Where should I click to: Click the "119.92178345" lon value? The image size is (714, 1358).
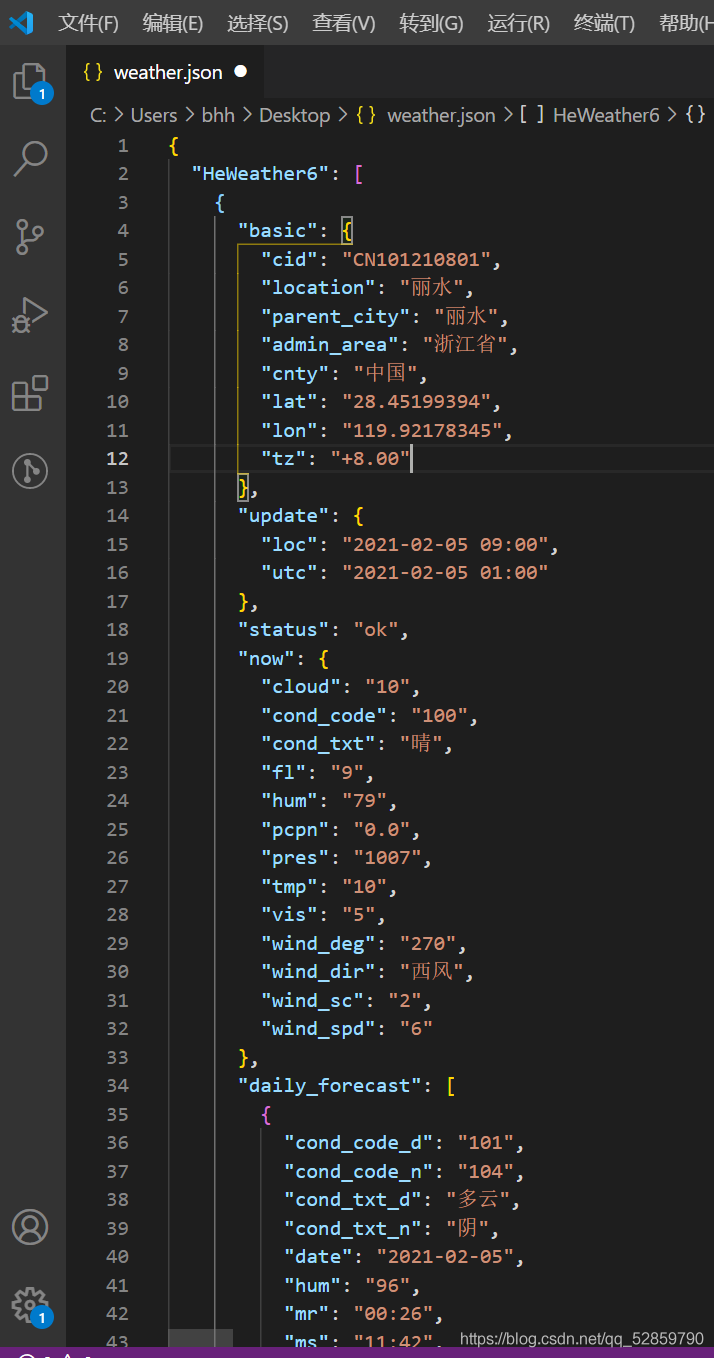tap(422, 431)
